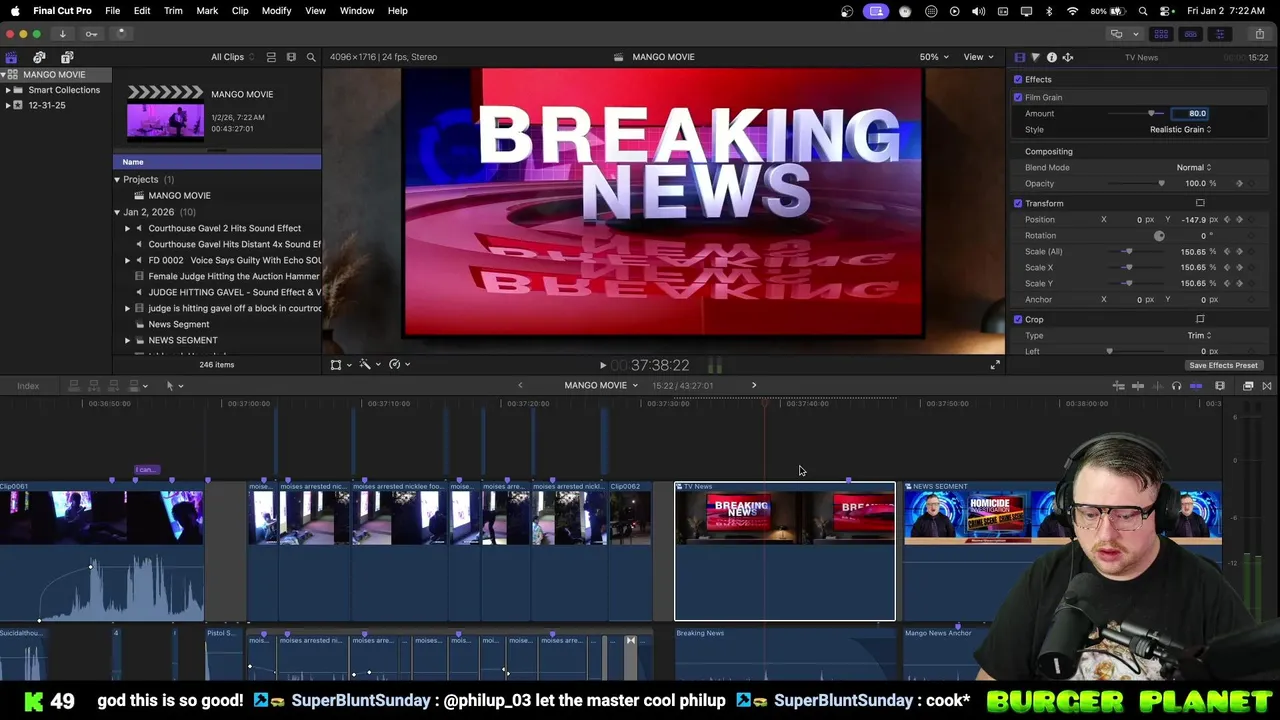This screenshot has height=720, width=1280.
Task: Open the Photos and Audio sidebar
Action: (39, 57)
